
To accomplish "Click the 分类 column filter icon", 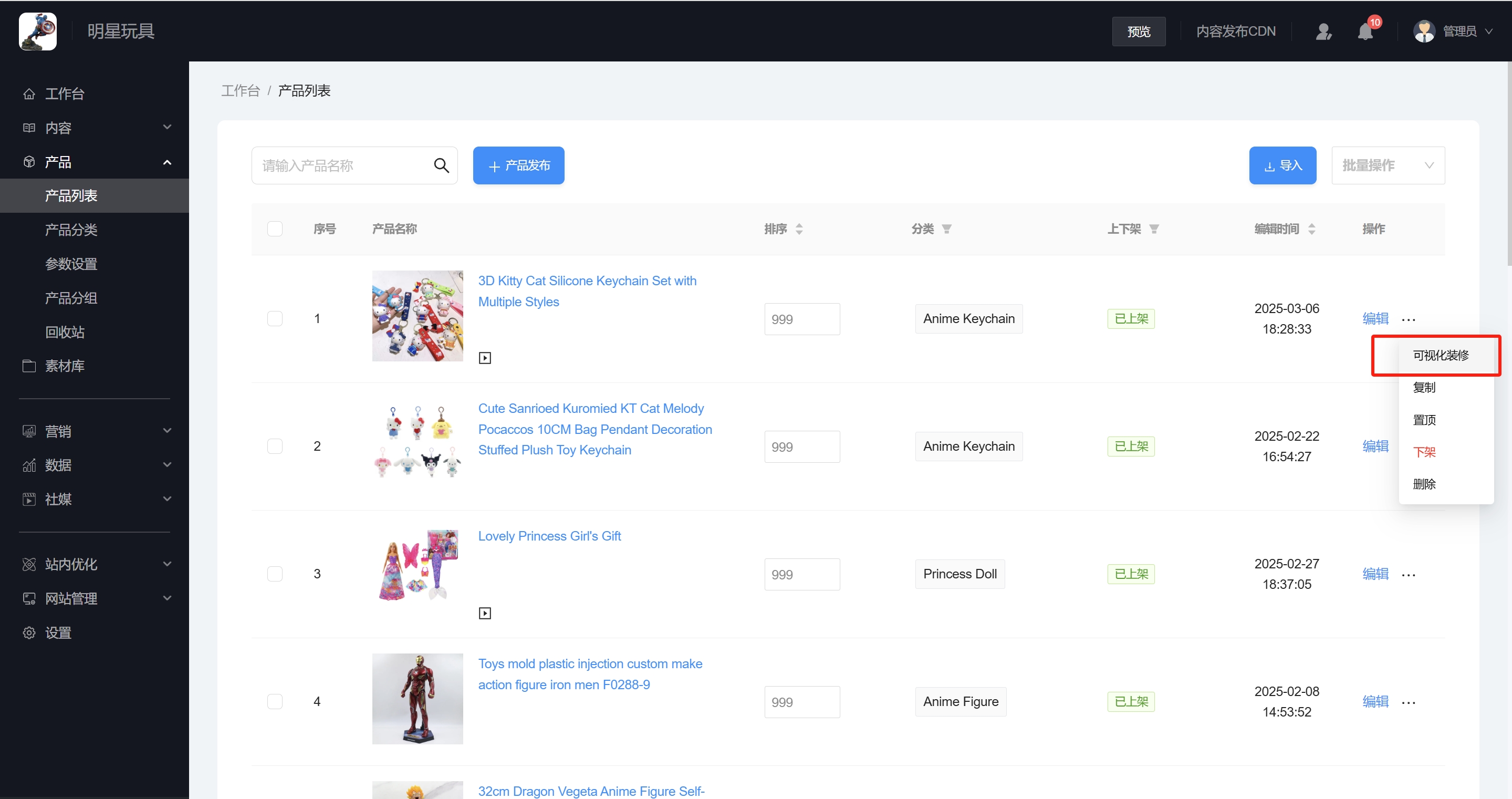I will [946, 229].
